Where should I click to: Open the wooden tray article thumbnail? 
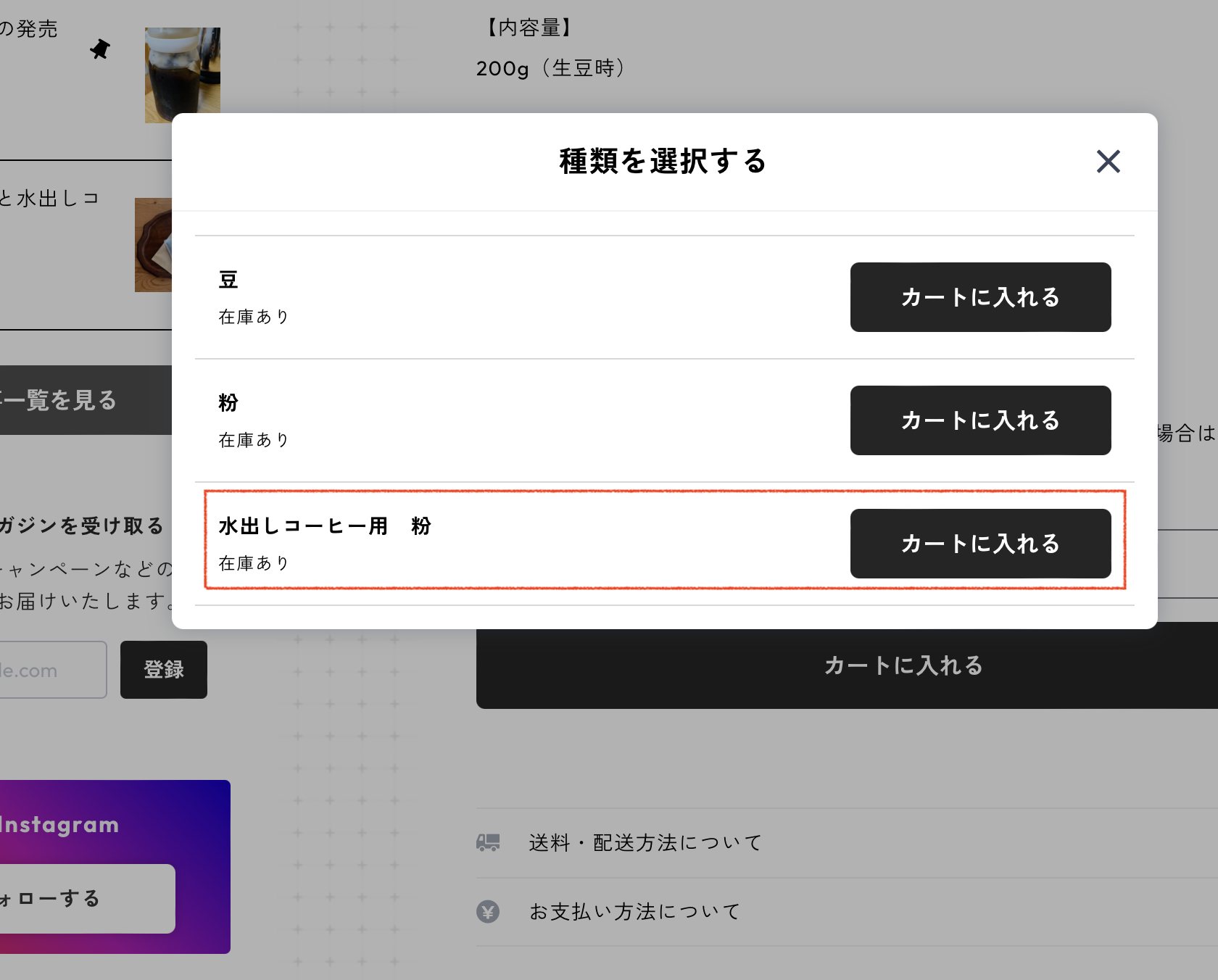pos(154,245)
